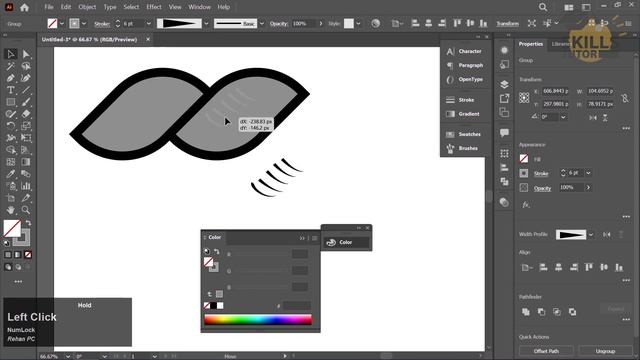Select the Zoom tool
The image size is (640, 360).
click(26, 210)
